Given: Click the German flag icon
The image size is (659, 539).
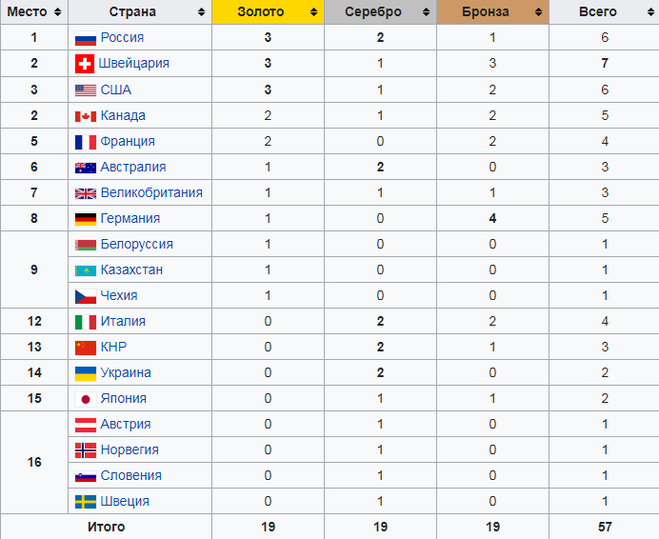Looking at the screenshot, I should click(85, 219).
